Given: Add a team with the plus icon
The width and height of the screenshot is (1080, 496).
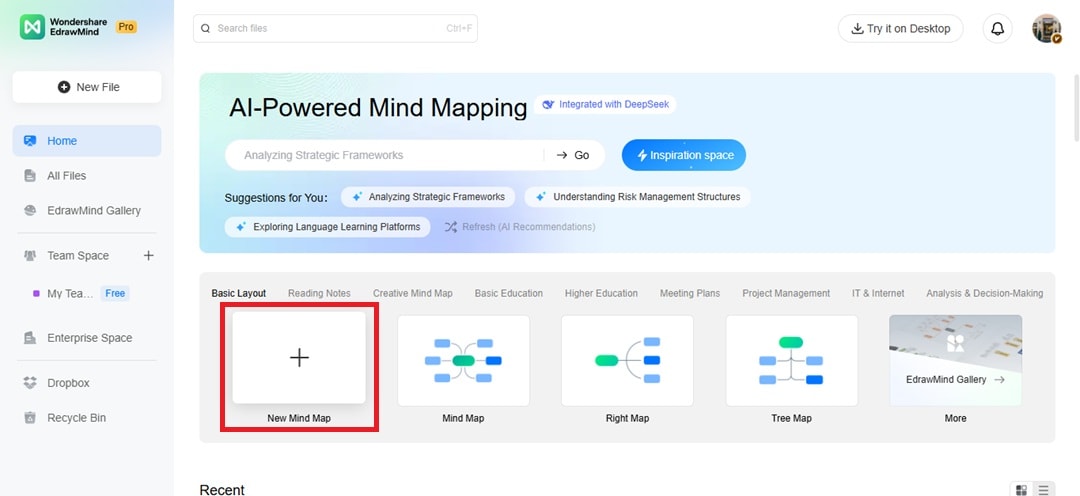Looking at the screenshot, I should click(x=148, y=256).
